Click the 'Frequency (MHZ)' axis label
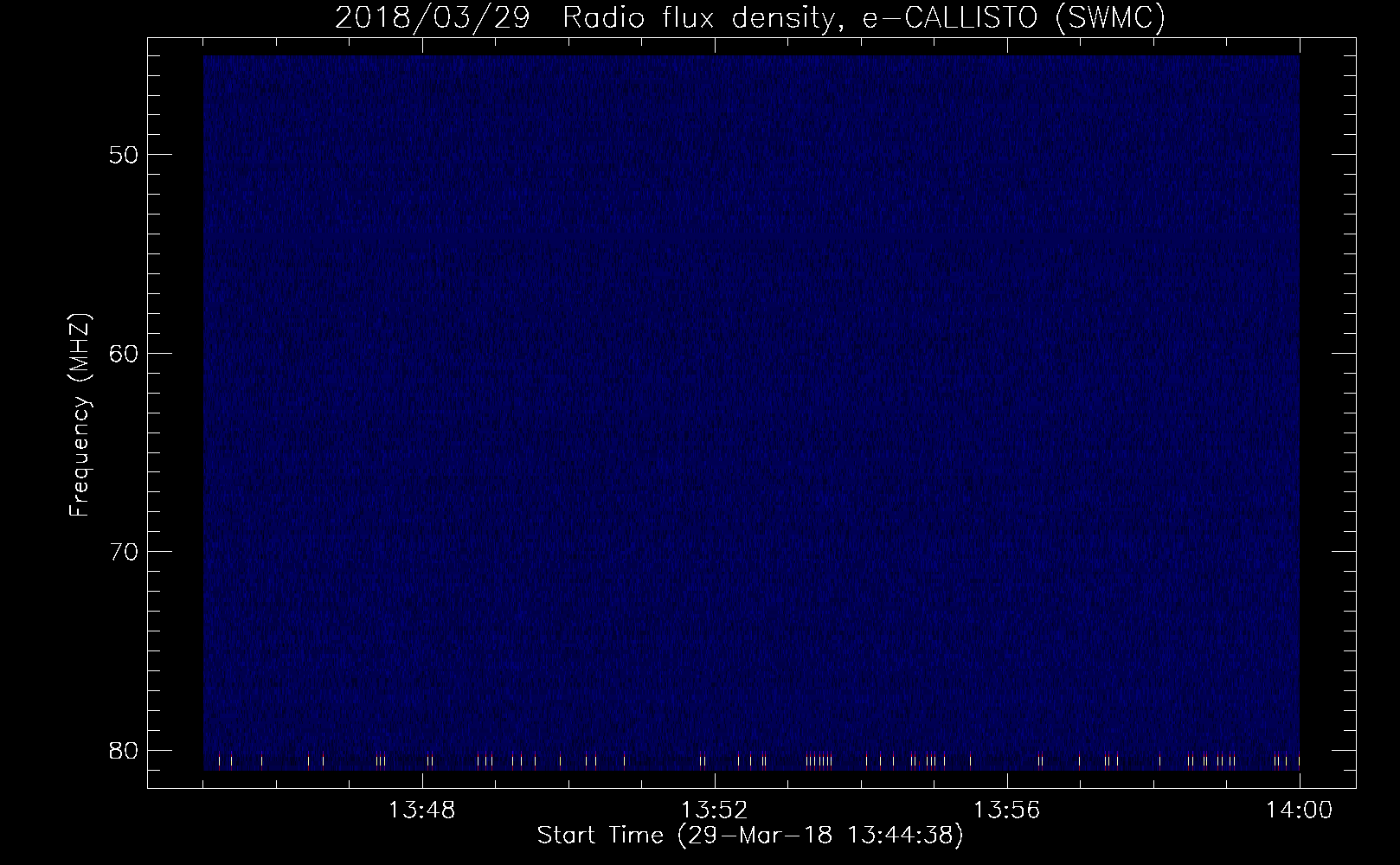 pyautogui.click(x=80, y=415)
